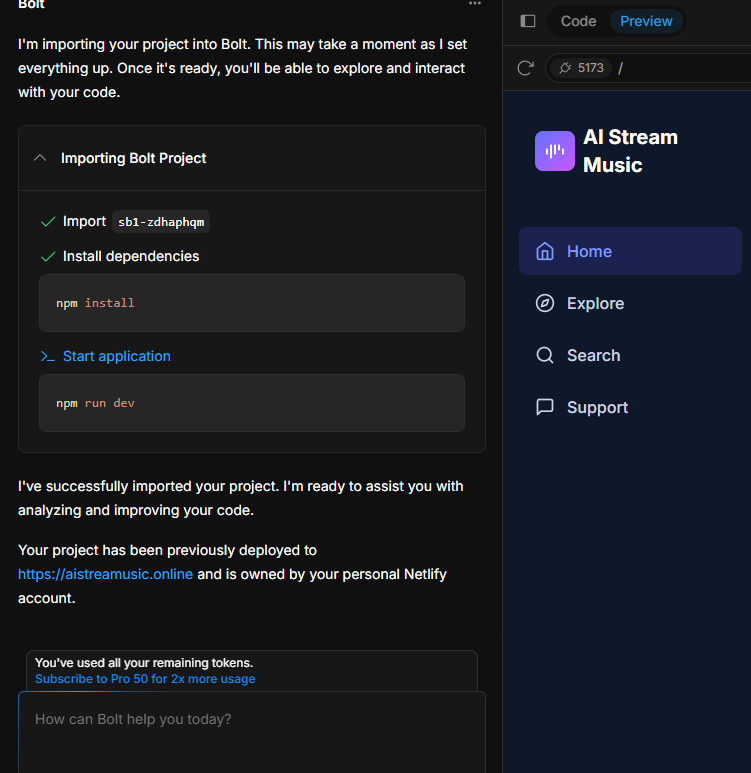Click the successfully imported project message
Image resolution: width=751 pixels, height=773 pixels.
click(x=241, y=498)
